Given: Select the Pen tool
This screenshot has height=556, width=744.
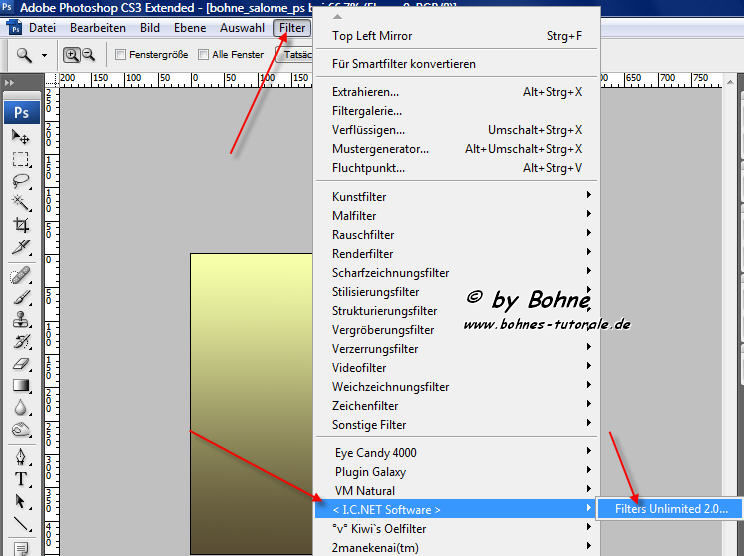Looking at the screenshot, I should (20, 456).
